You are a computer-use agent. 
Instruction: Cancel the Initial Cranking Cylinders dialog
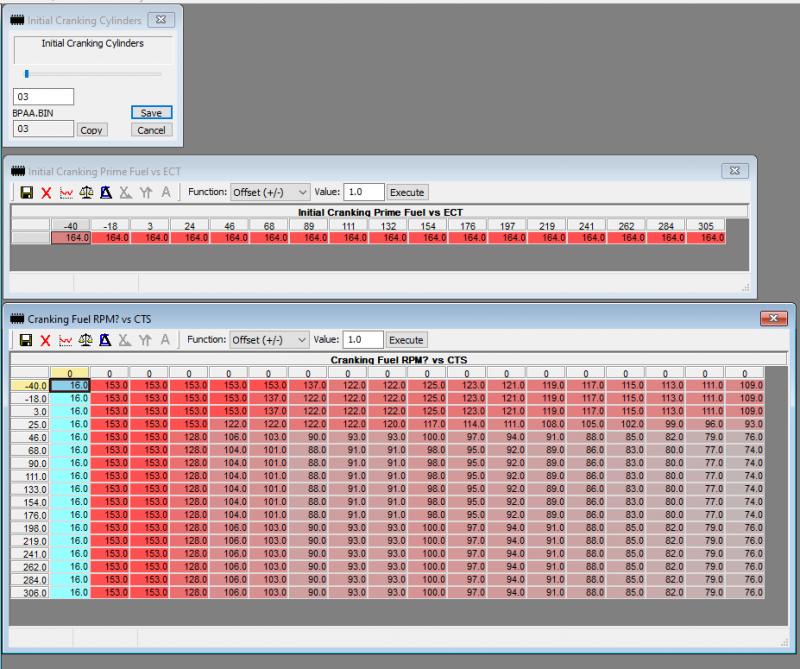point(151,130)
